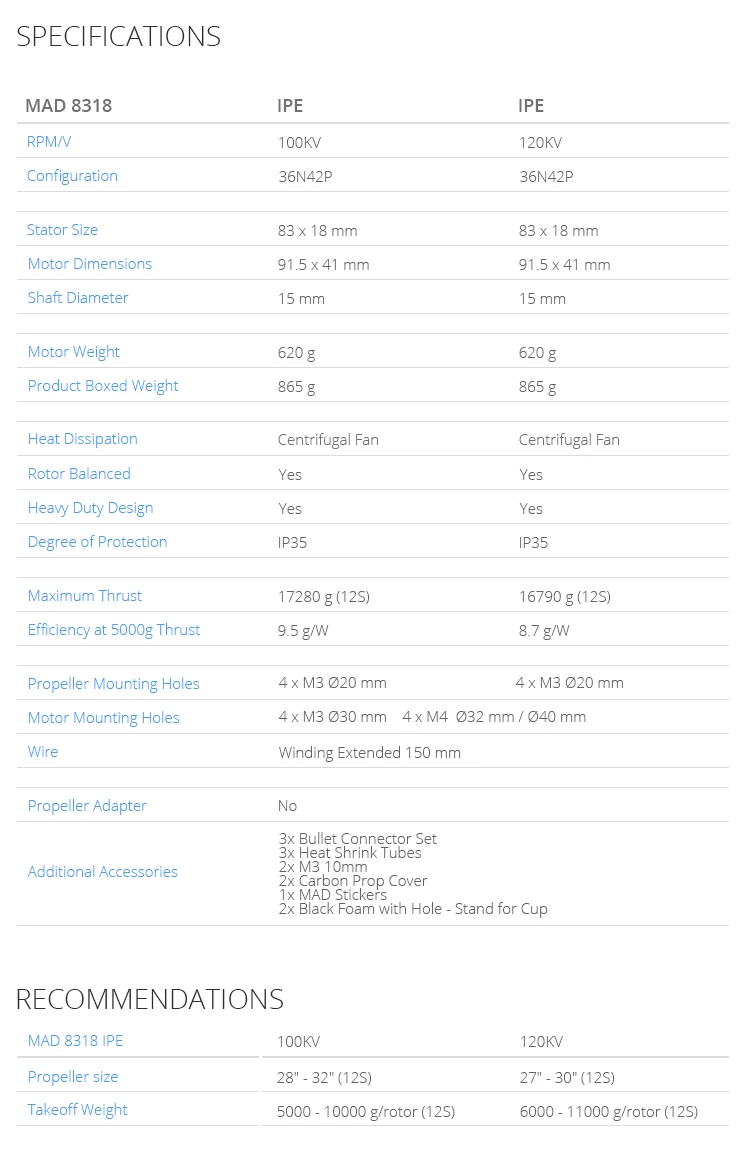The width and height of the screenshot is (750, 1151).
Task: Select the Propeller Adapter label
Action: click(x=87, y=806)
